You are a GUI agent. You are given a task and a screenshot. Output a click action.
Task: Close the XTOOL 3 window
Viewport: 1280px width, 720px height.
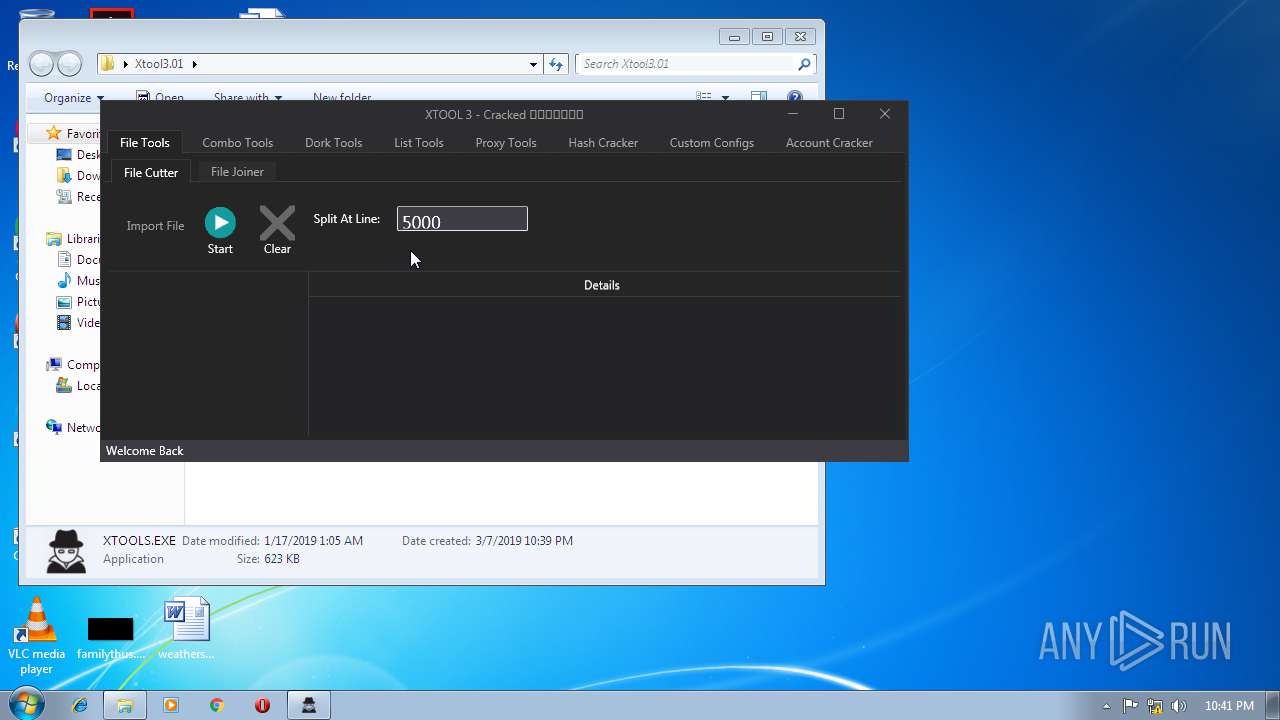pyautogui.click(x=885, y=114)
